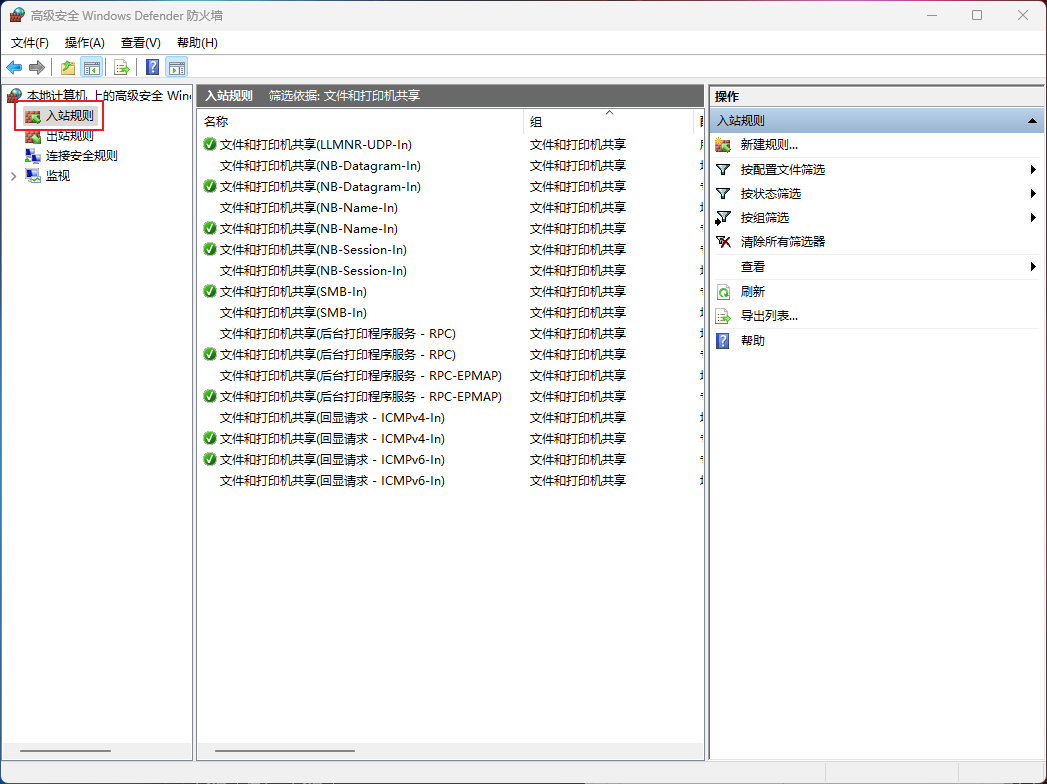Screen dimensions: 1047x784
Task: Click 按状态筛选 action text
Action: (x=771, y=194)
